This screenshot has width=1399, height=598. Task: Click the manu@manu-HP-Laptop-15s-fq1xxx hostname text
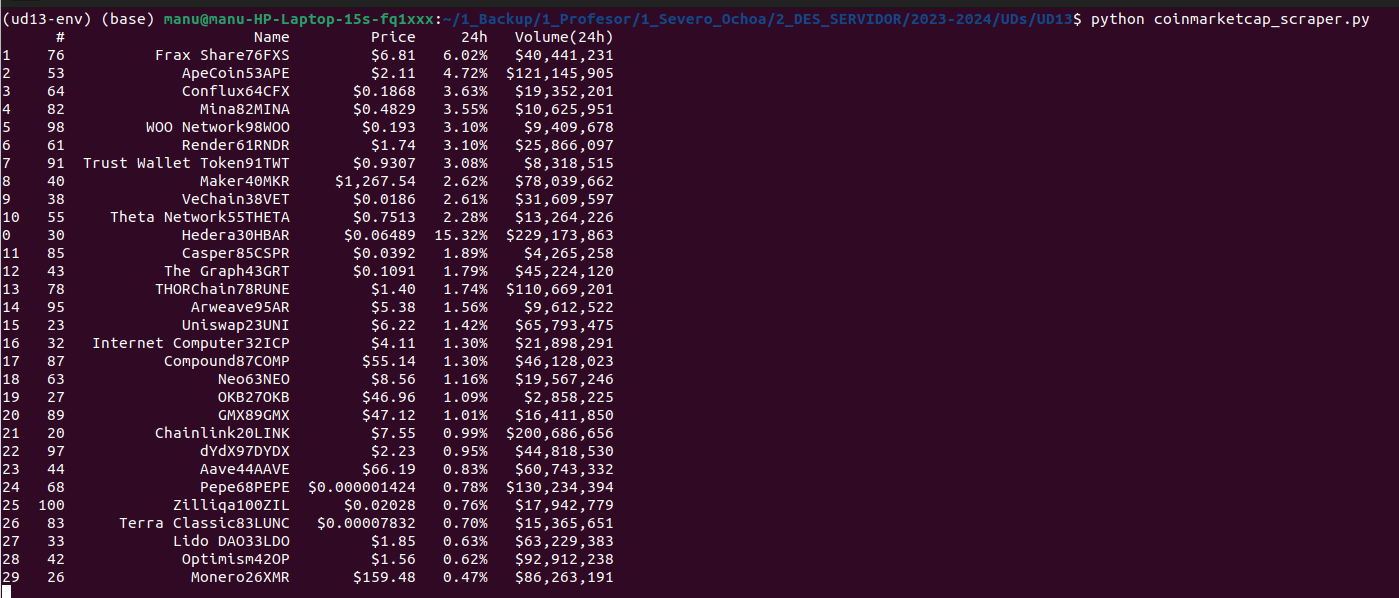299,19
